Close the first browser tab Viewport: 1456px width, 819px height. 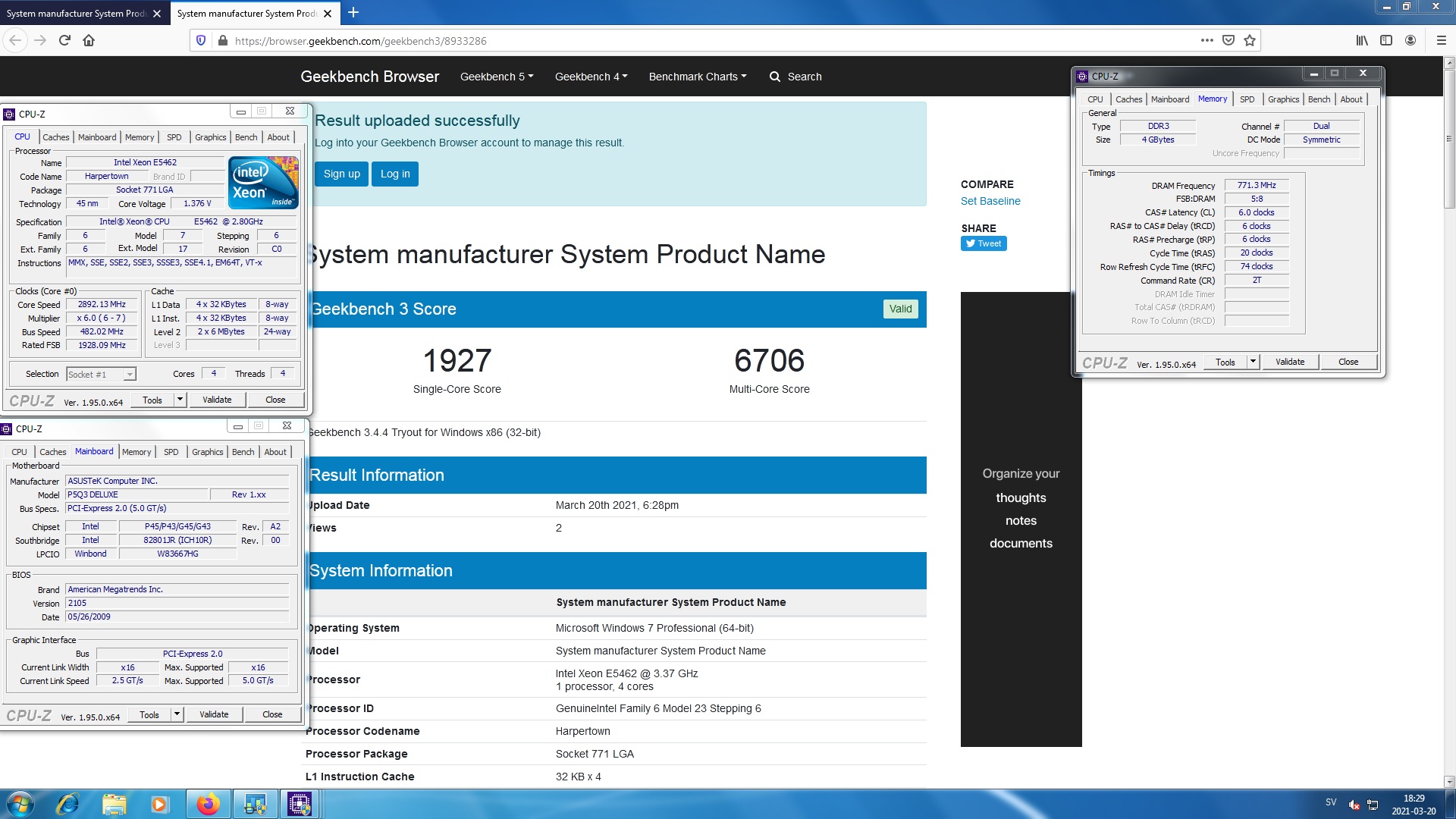[x=157, y=14]
